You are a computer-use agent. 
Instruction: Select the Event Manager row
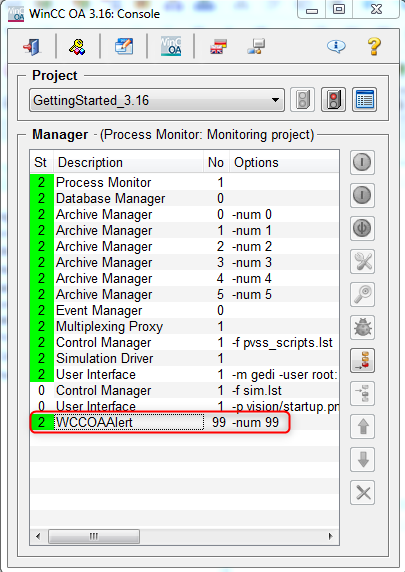point(185,310)
